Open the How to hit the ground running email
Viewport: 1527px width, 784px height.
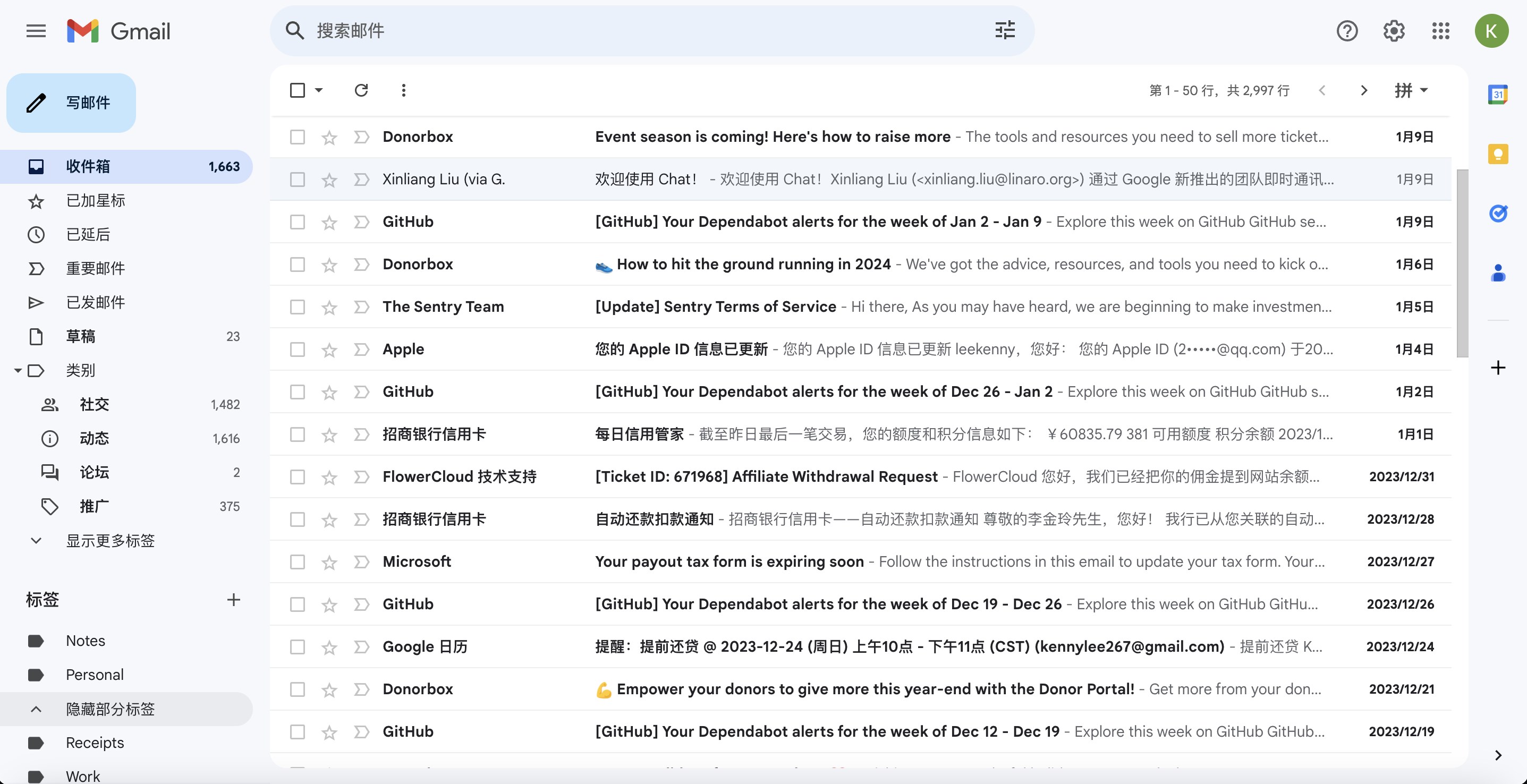pyautogui.click(x=861, y=265)
